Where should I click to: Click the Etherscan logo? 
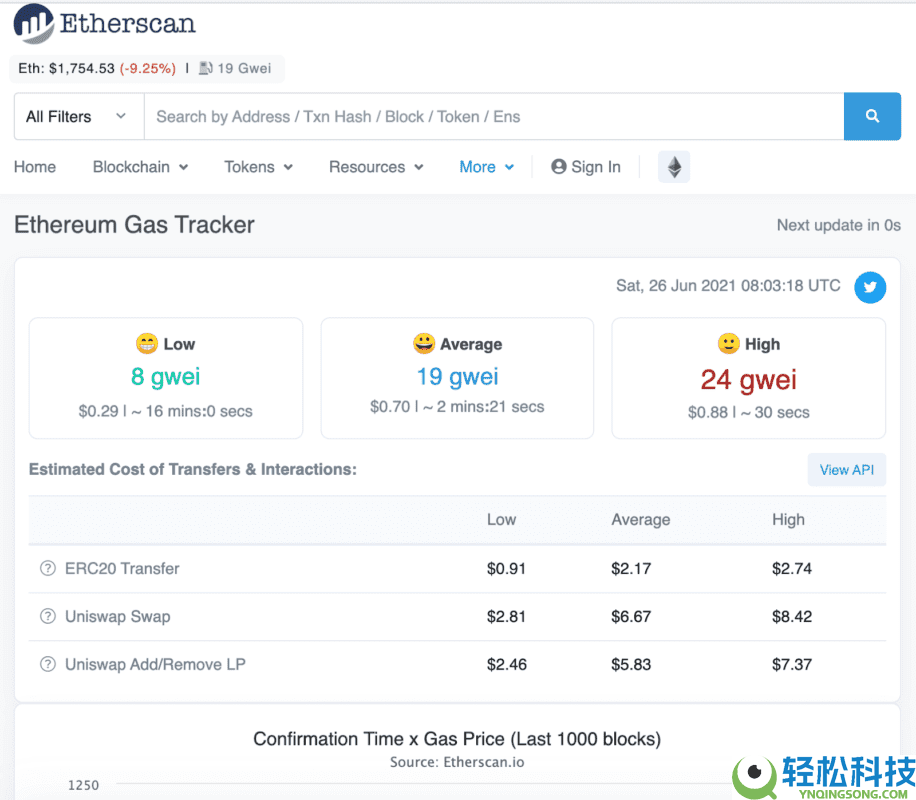click(105, 24)
